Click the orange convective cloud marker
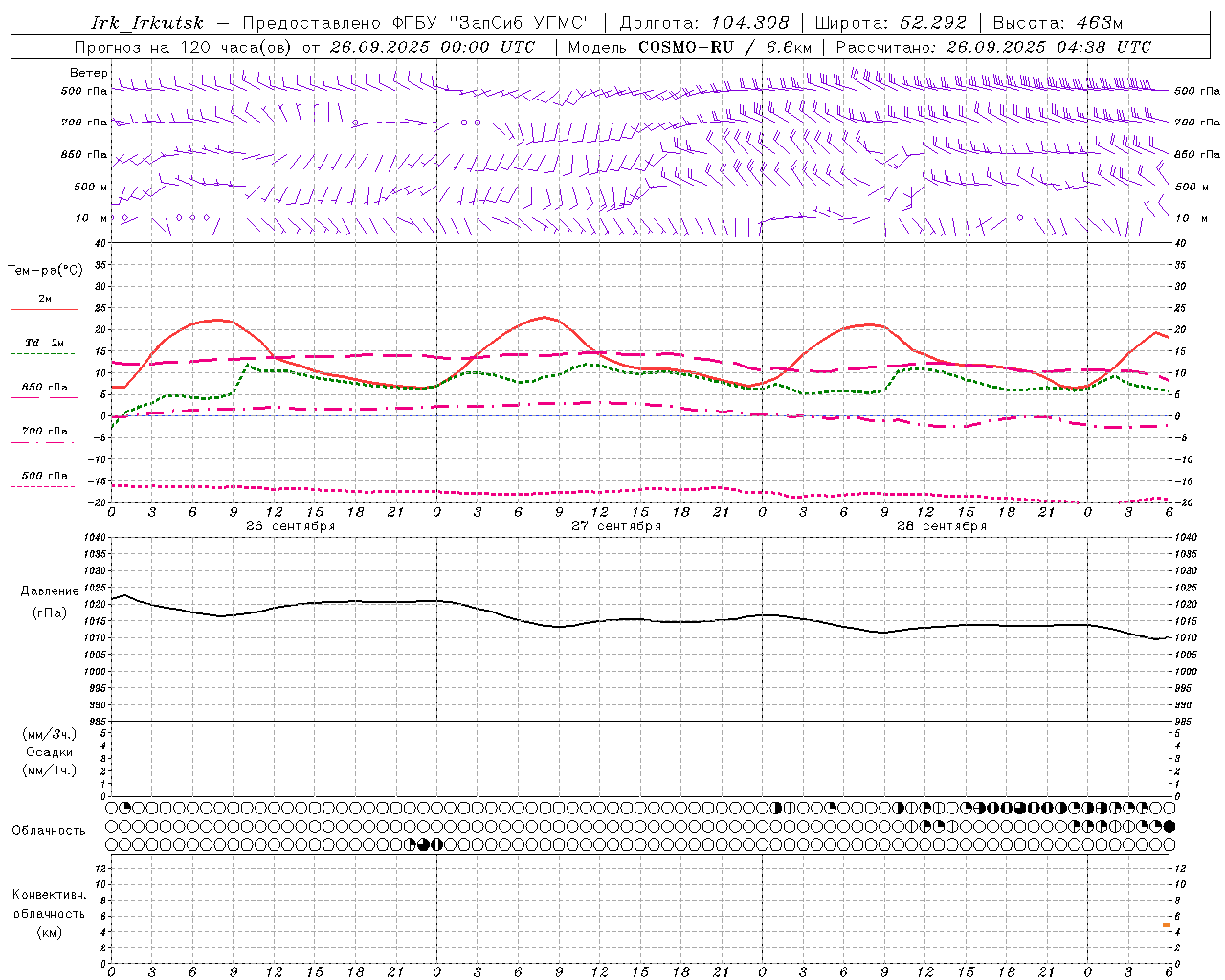 tap(1167, 924)
